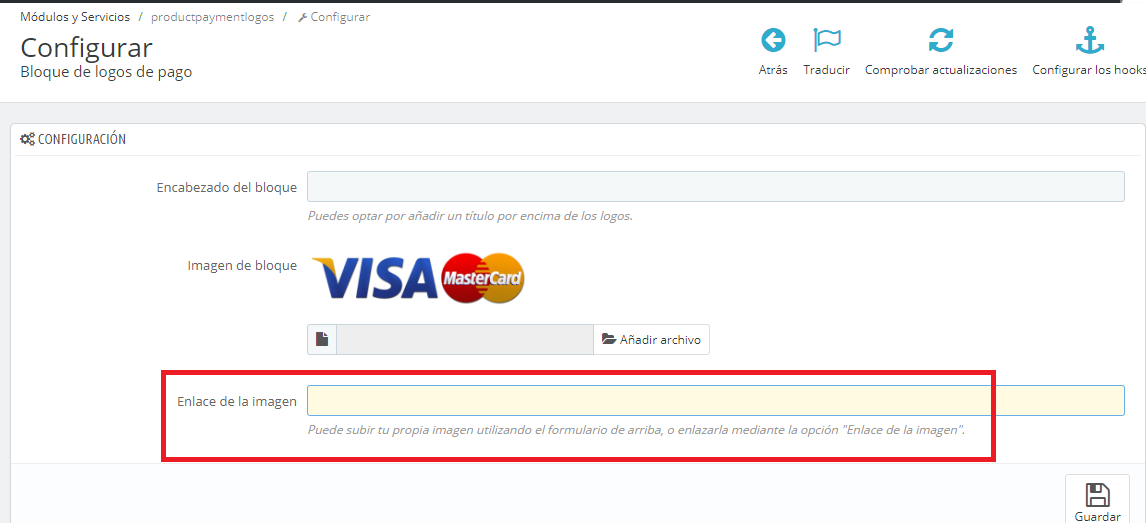Click the gray file name upload field

tap(465, 340)
